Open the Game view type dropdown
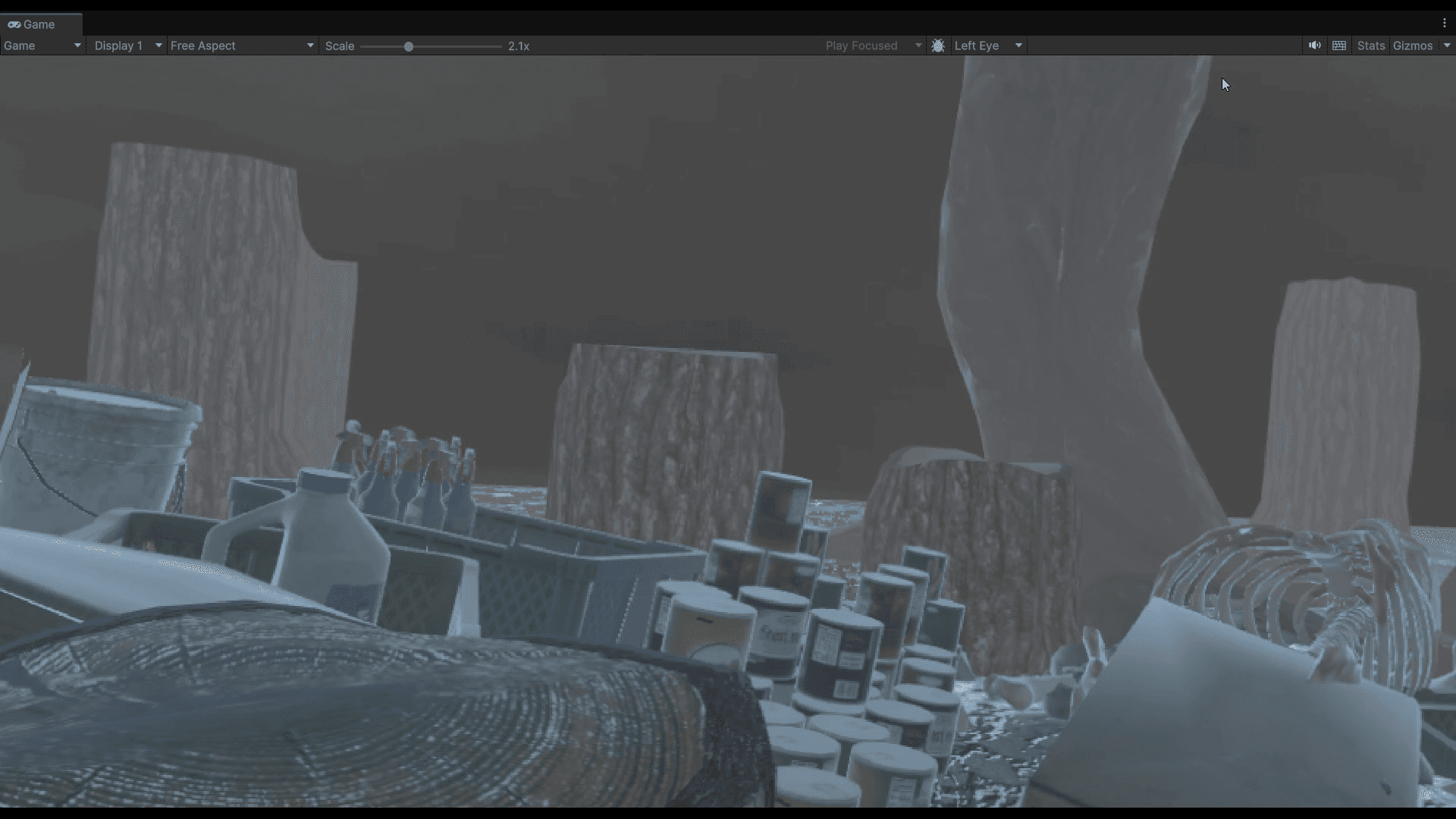This screenshot has height=819, width=1456. (x=42, y=45)
